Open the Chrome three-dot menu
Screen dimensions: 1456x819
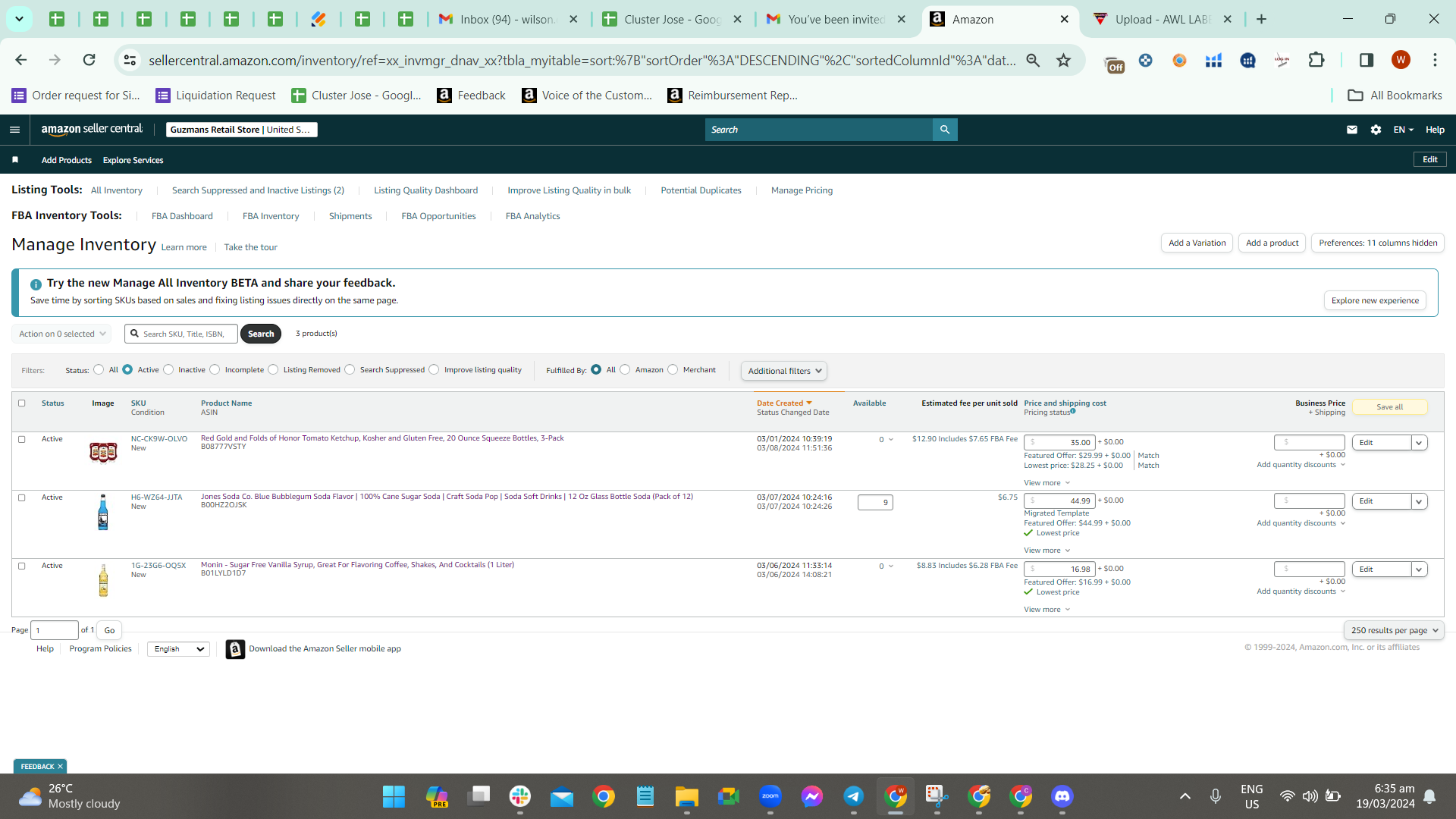(1435, 60)
